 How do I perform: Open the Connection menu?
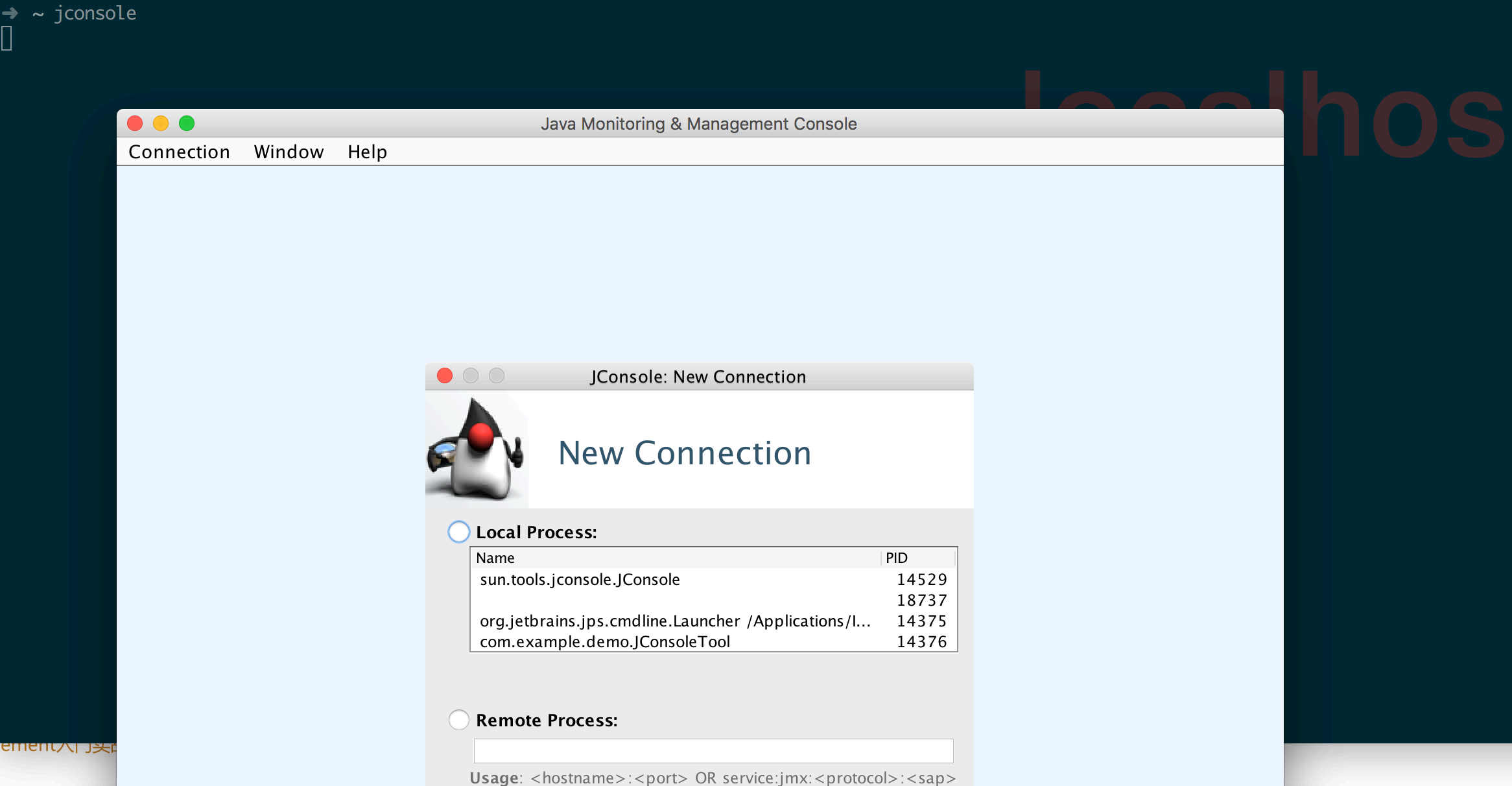point(179,152)
